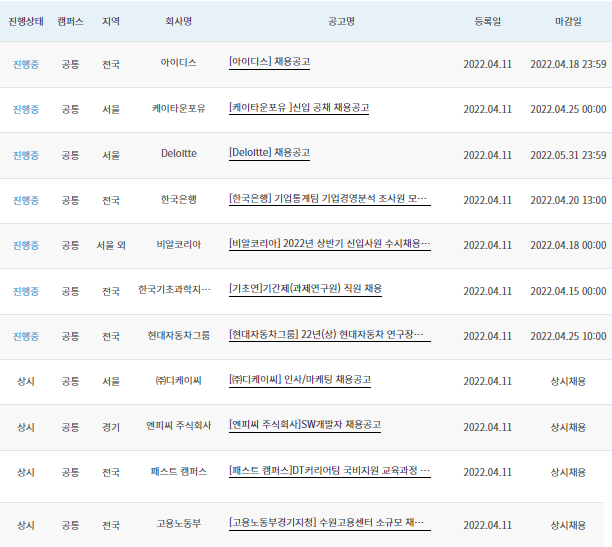The image size is (612, 547).
Task: Click region 서울 외 in 비알코리아 row
Action: 111,245
